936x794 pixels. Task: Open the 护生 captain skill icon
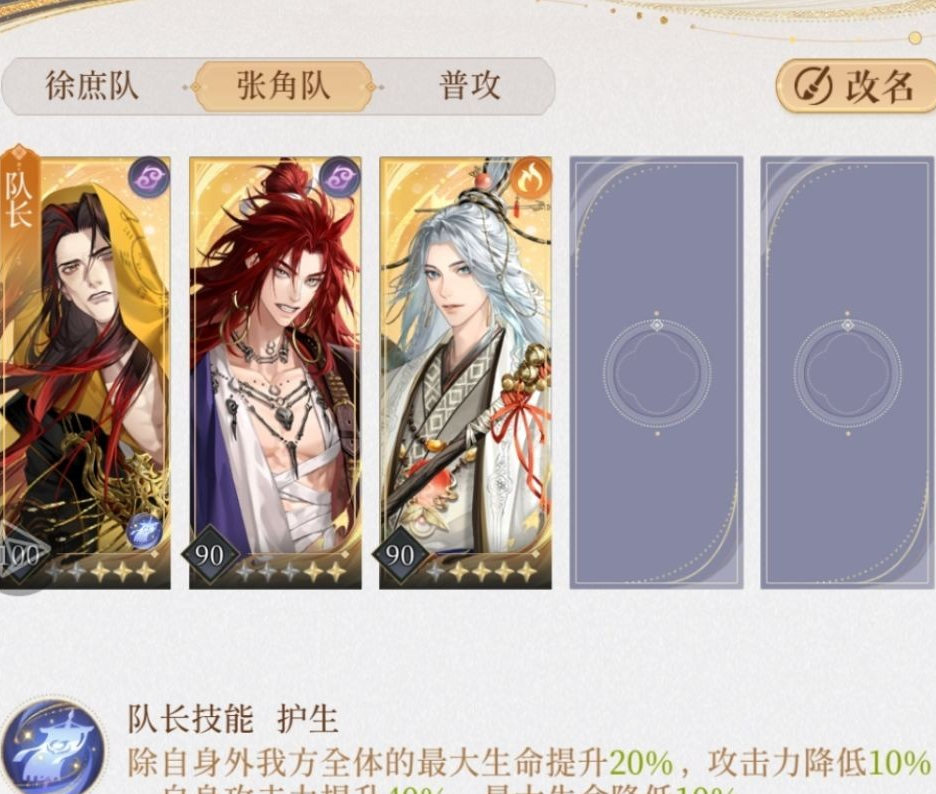tap(54, 747)
